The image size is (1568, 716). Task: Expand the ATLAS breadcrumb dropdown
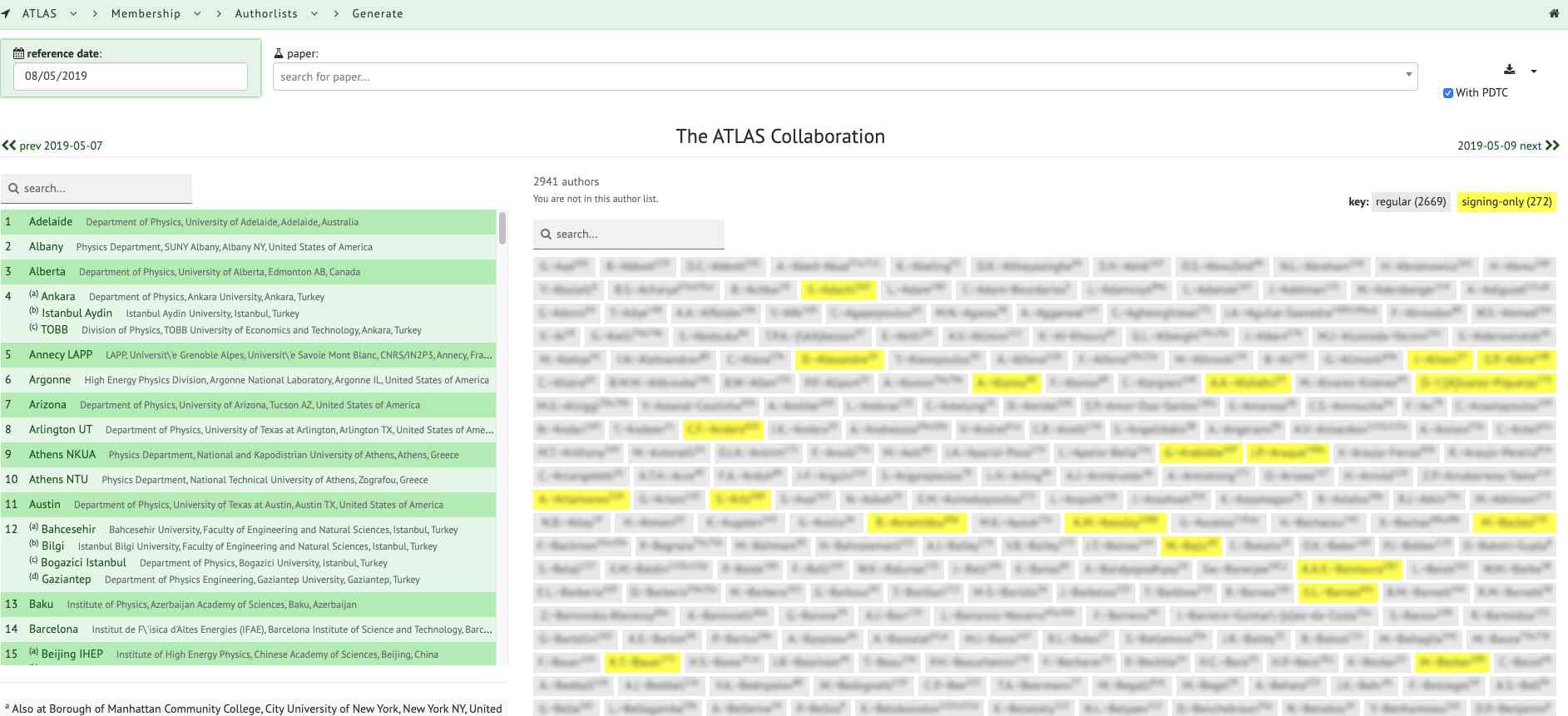point(73,13)
